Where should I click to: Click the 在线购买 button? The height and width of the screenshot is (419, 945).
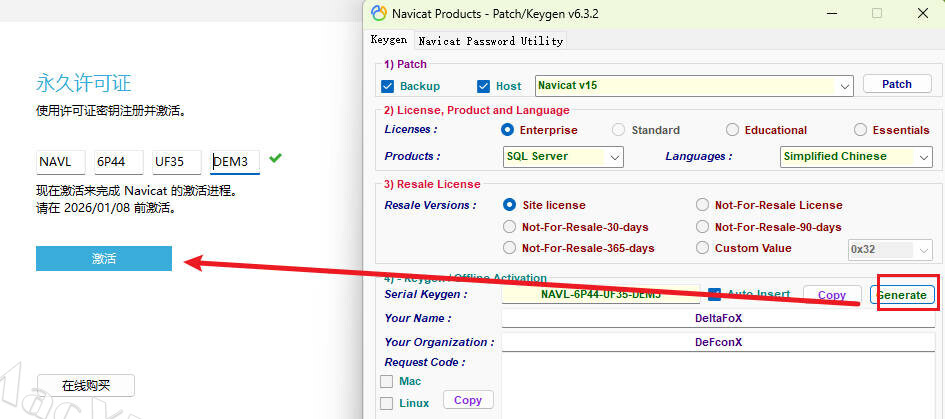pos(85,385)
